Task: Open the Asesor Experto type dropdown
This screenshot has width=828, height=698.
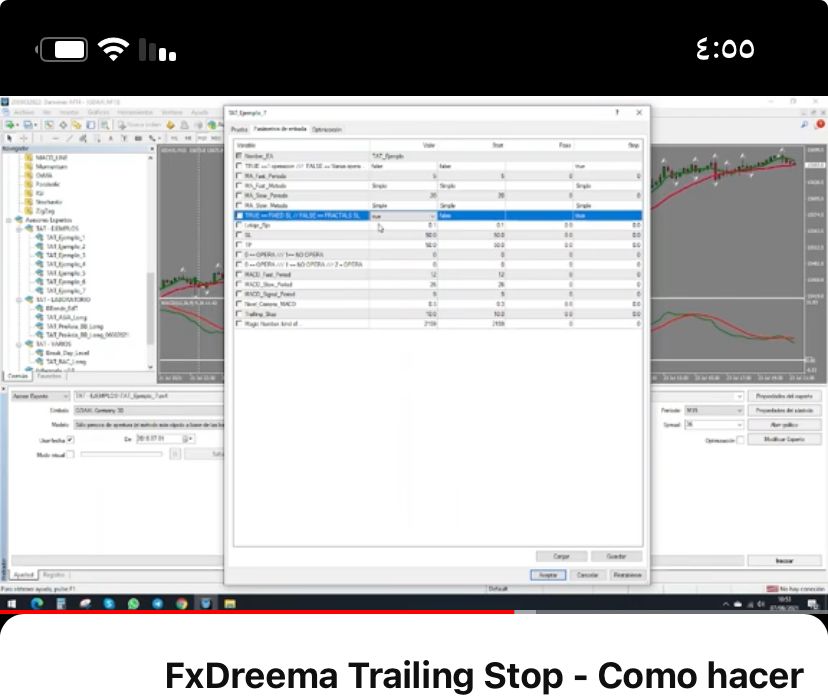Action: pos(41,396)
